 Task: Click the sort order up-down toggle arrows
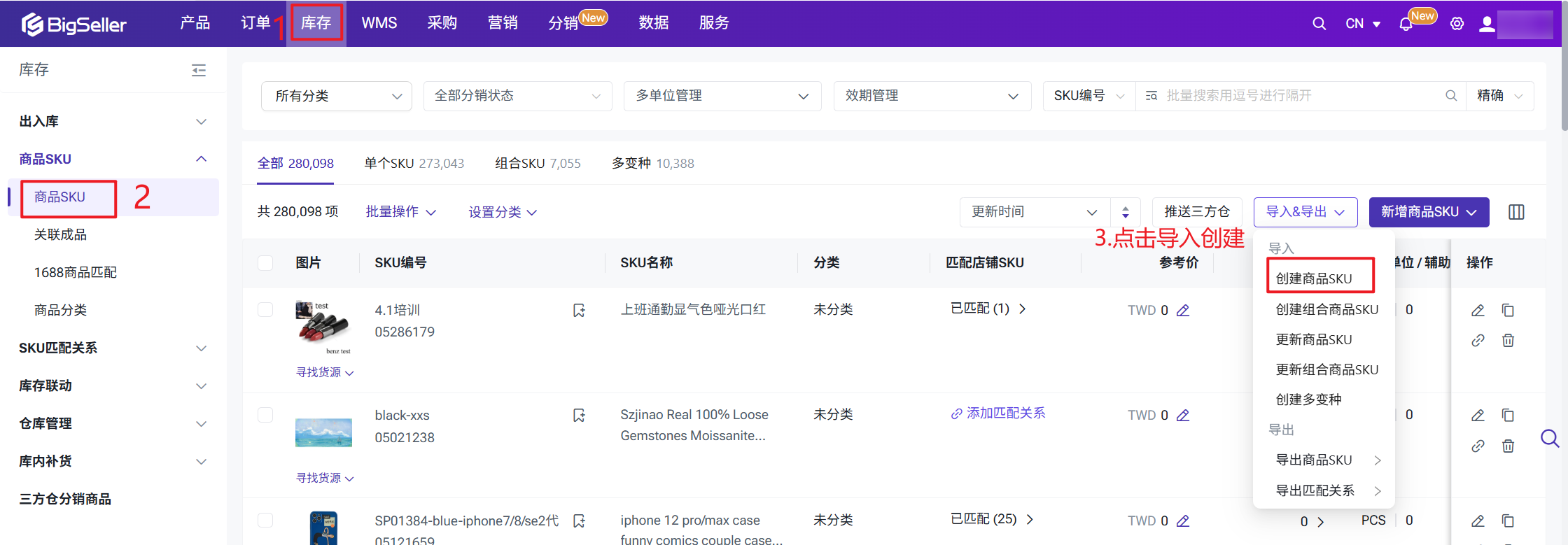click(x=1125, y=212)
